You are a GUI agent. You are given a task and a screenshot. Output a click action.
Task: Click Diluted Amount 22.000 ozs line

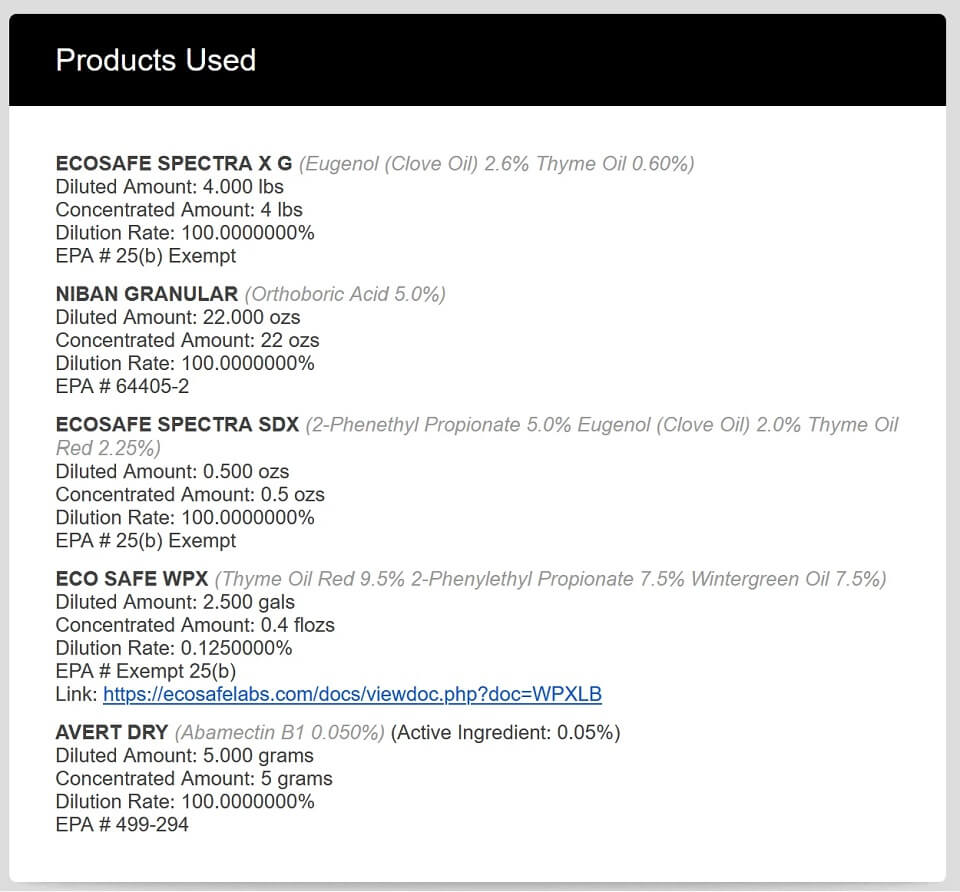[x=178, y=317]
